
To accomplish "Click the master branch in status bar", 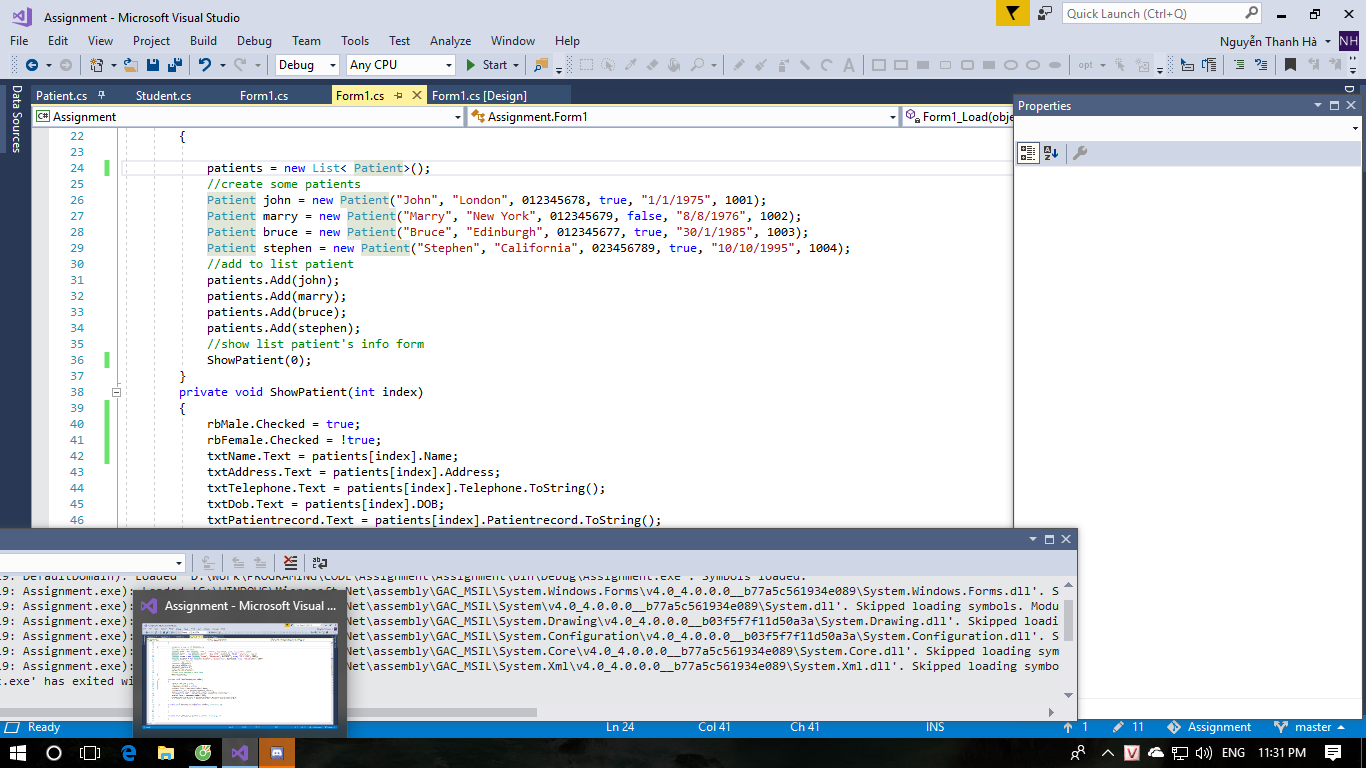I will (x=1313, y=727).
